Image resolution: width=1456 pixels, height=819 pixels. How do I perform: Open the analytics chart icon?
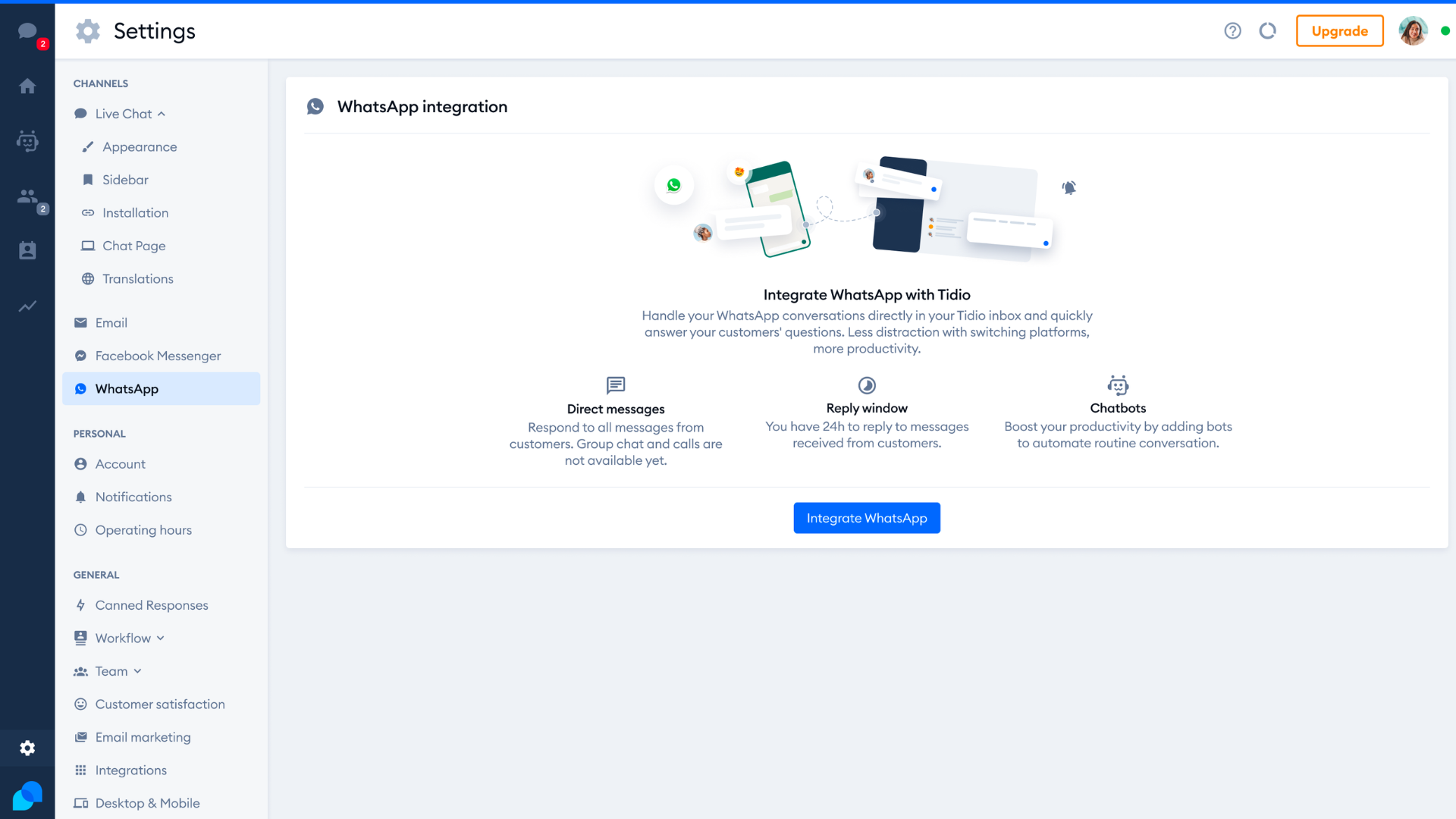coord(27,306)
